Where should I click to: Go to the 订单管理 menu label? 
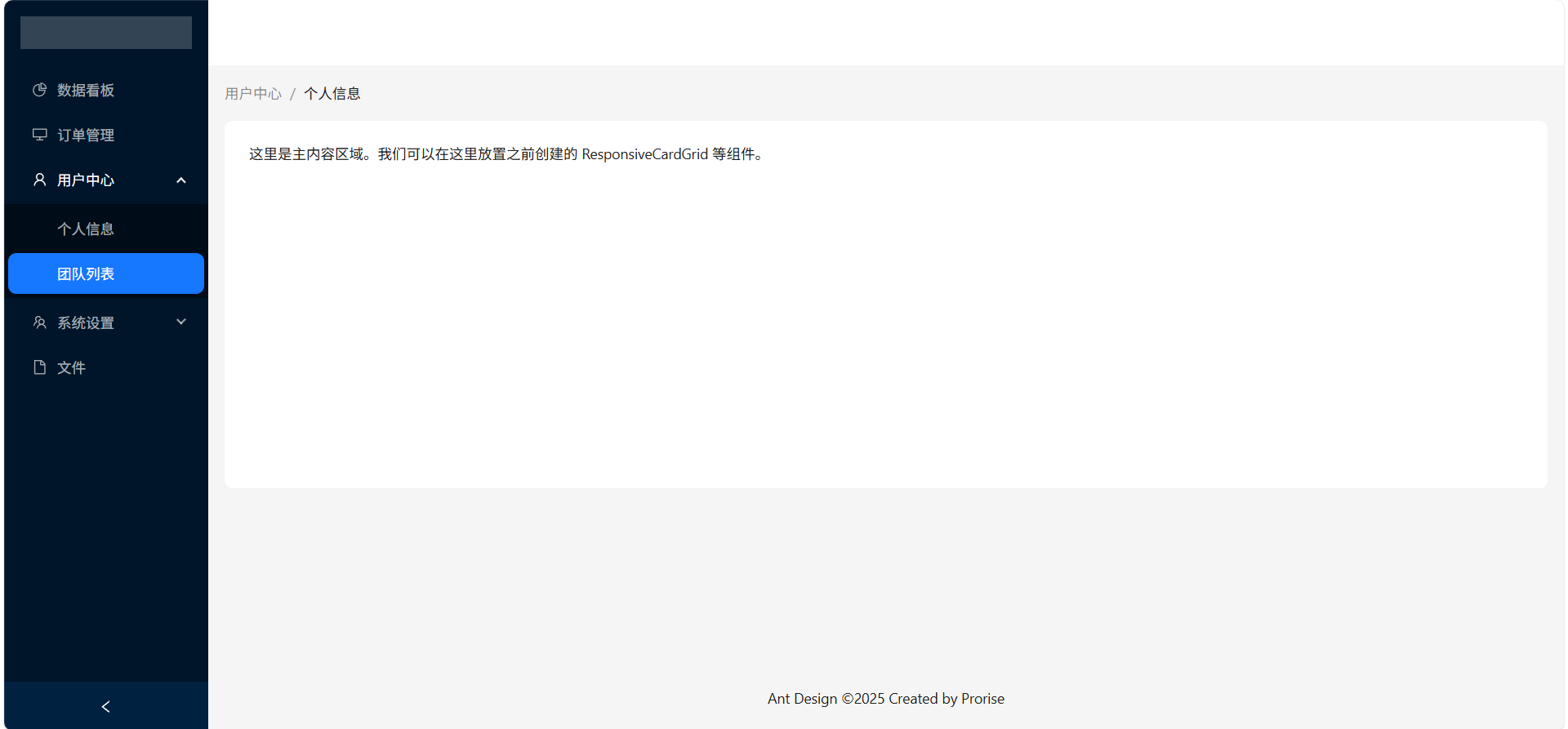pyautogui.click(x=86, y=135)
